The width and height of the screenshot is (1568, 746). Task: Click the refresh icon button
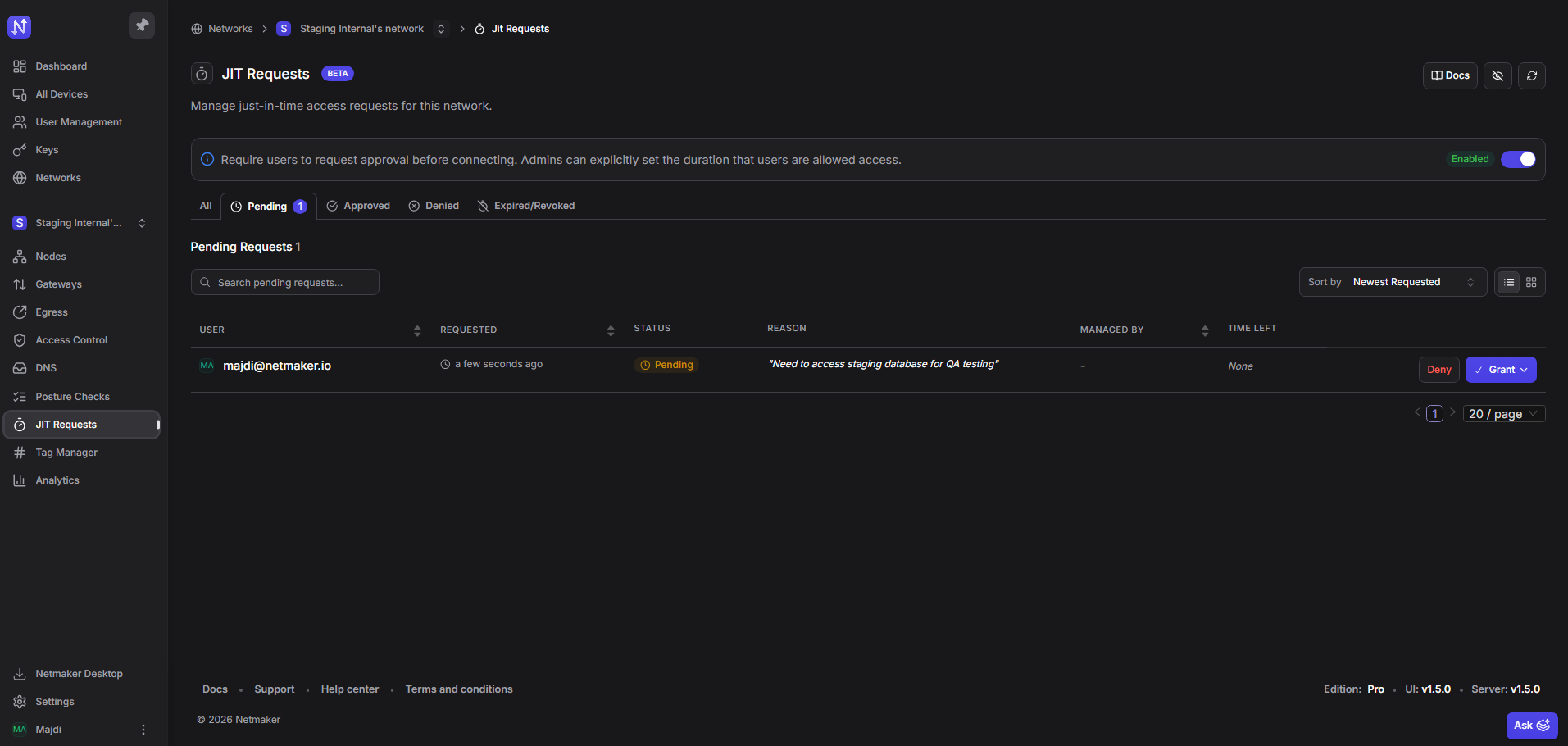point(1531,75)
